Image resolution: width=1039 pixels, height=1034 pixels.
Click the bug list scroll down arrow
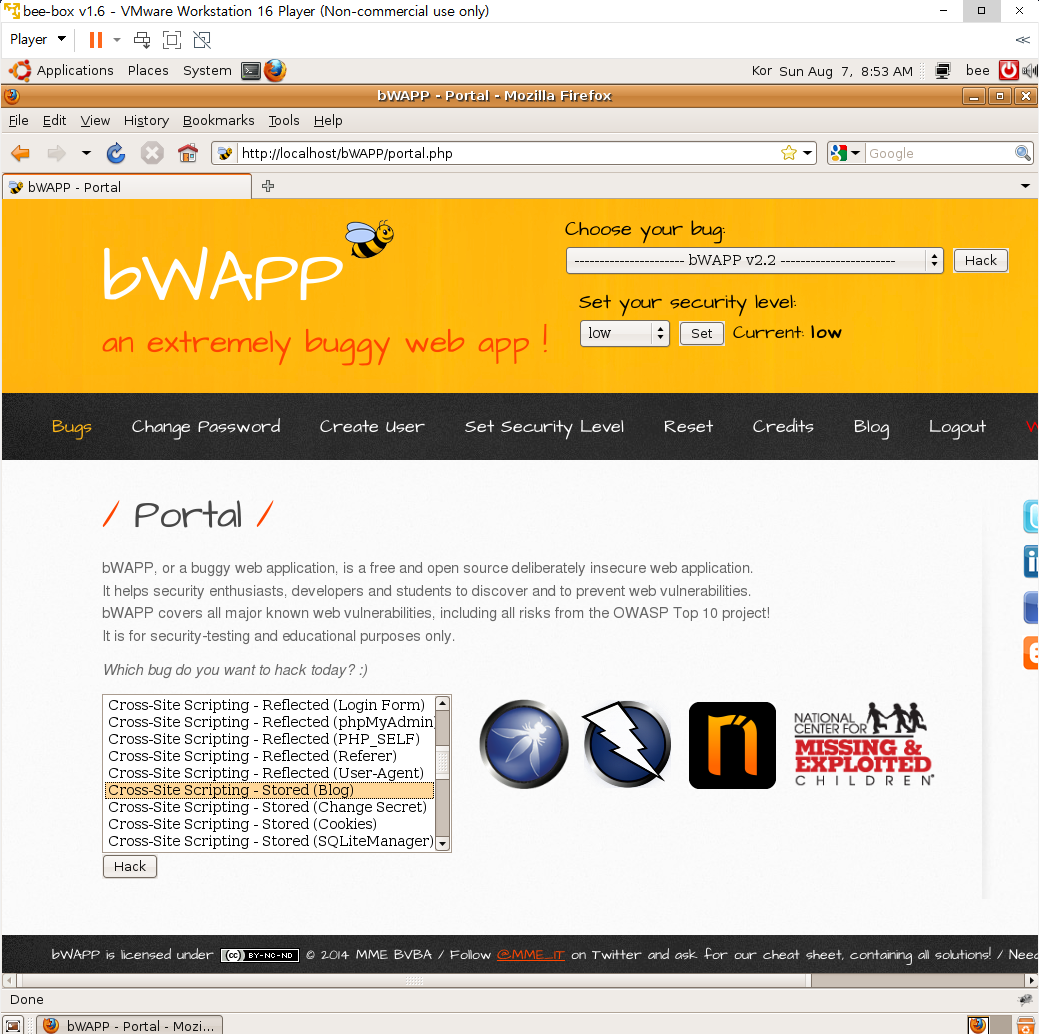[x=443, y=844]
